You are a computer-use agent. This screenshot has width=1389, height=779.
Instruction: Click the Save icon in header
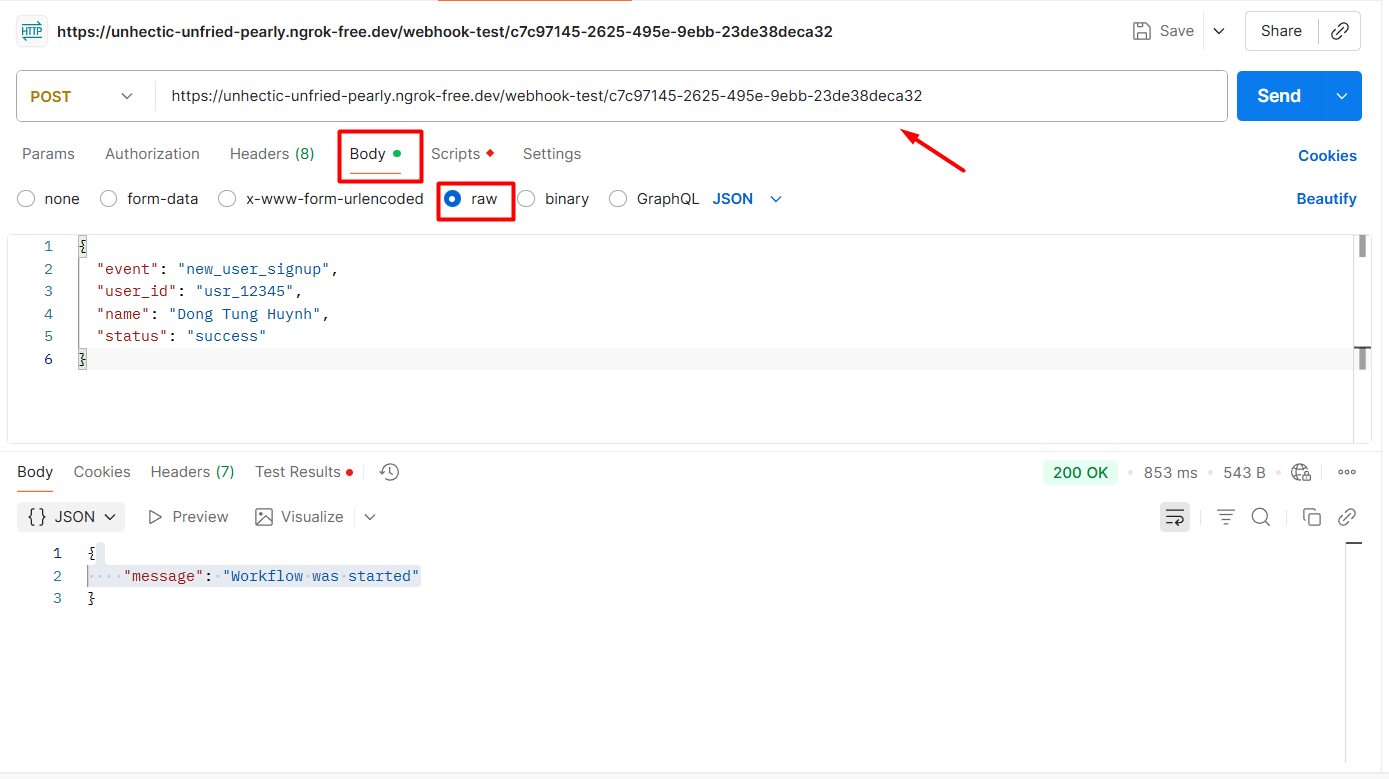click(1141, 31)
